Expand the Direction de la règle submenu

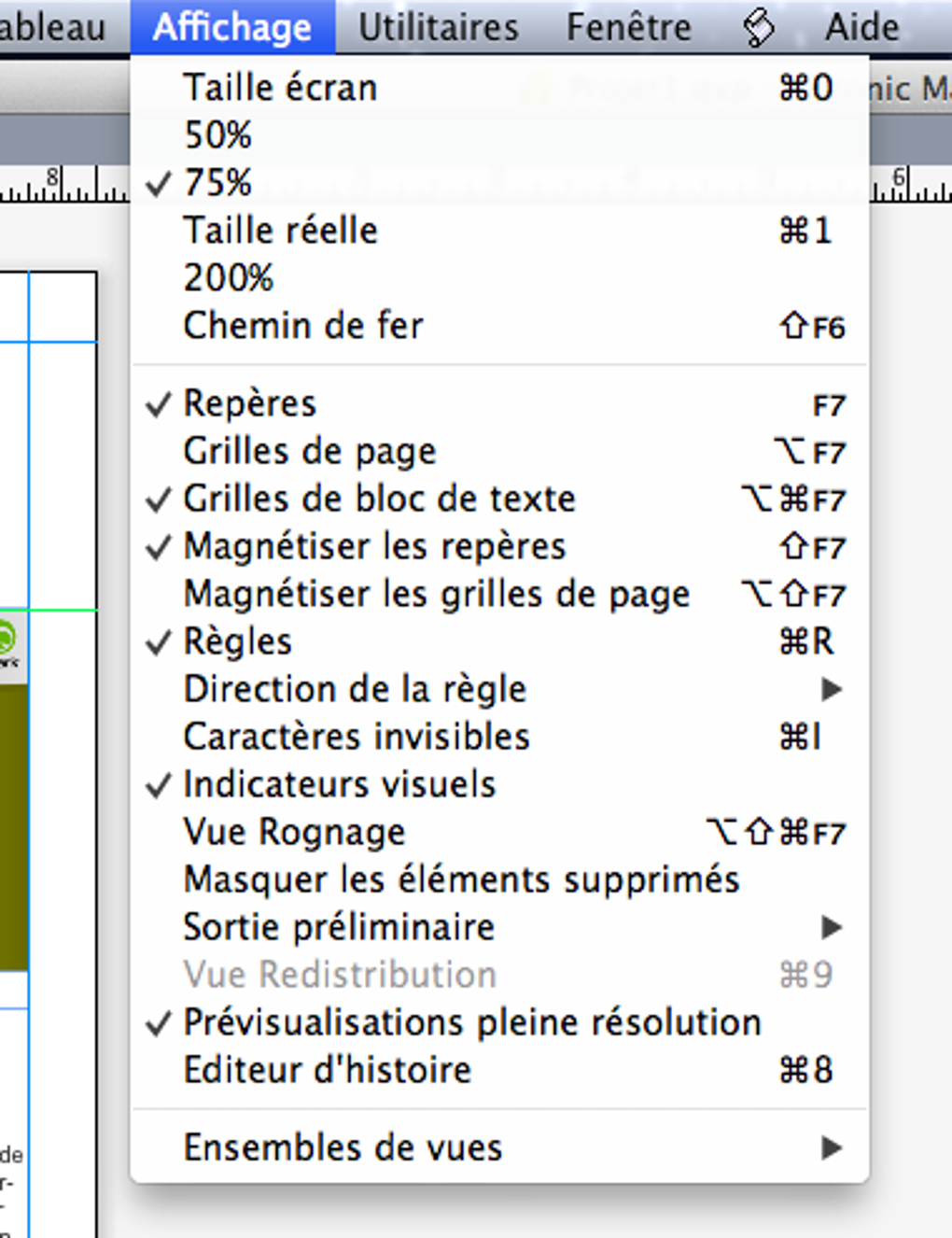tap(356, 689)
